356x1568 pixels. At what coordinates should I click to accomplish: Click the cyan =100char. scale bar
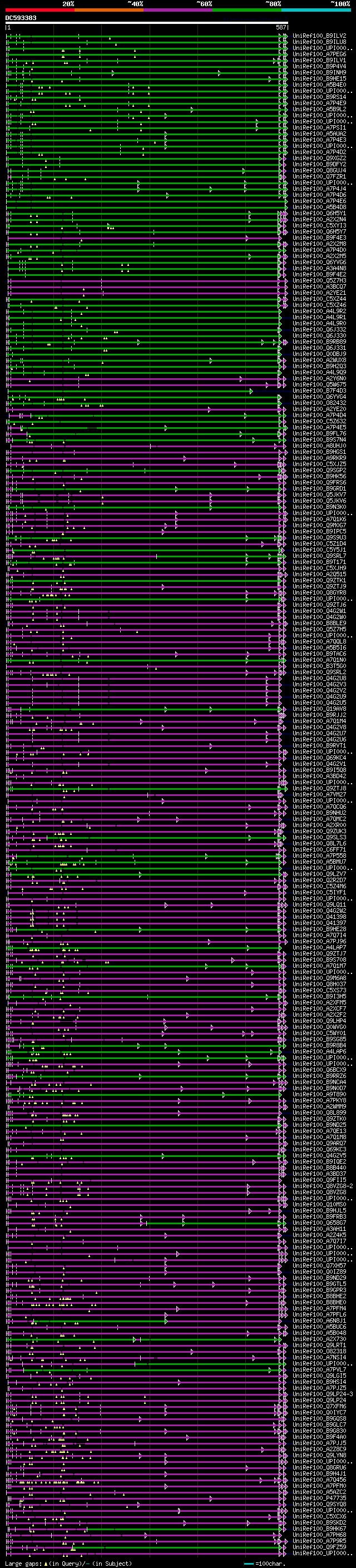pos(248,1563)
